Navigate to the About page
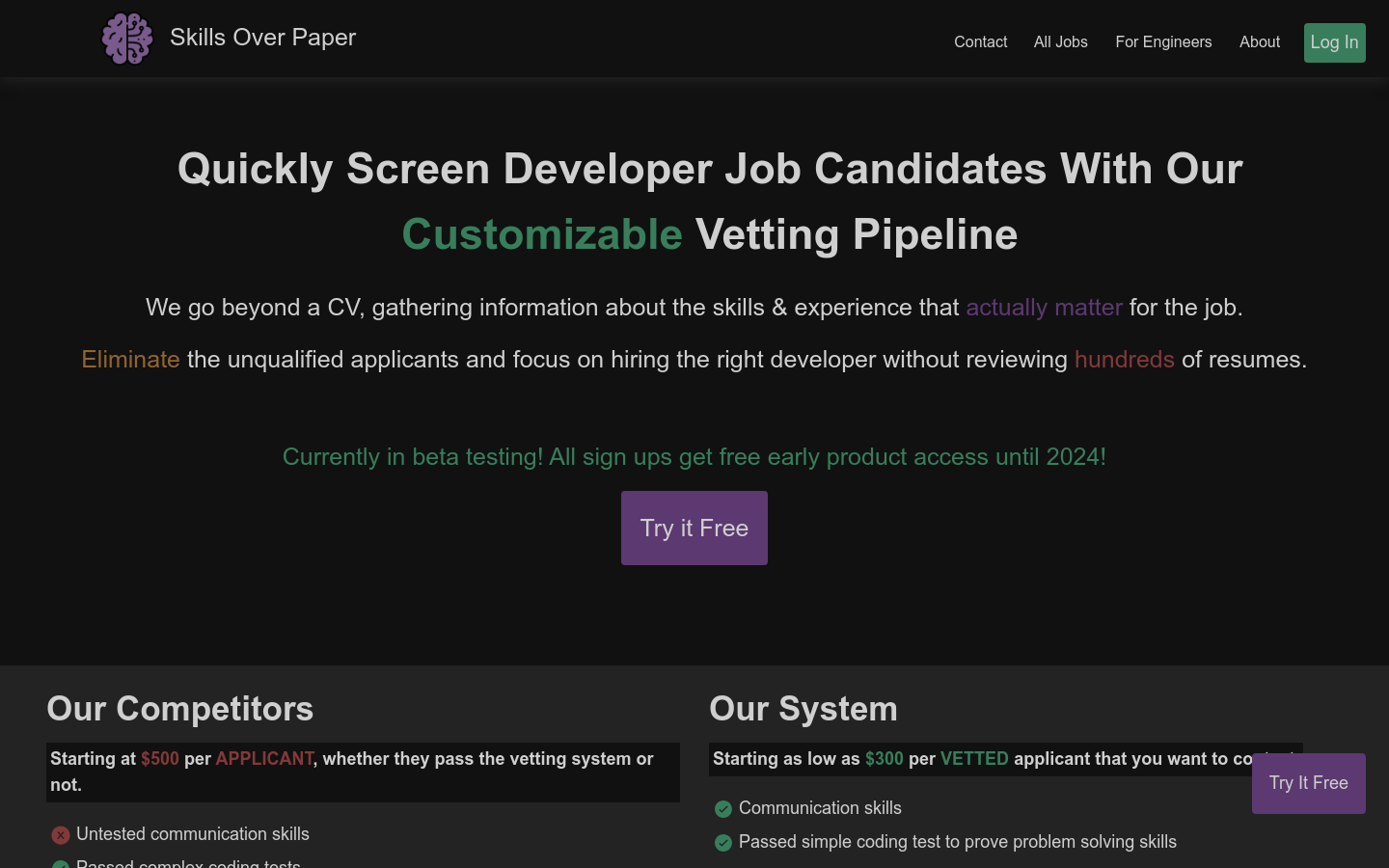This screenshot has width=1389, height=868. (1260, 42)
